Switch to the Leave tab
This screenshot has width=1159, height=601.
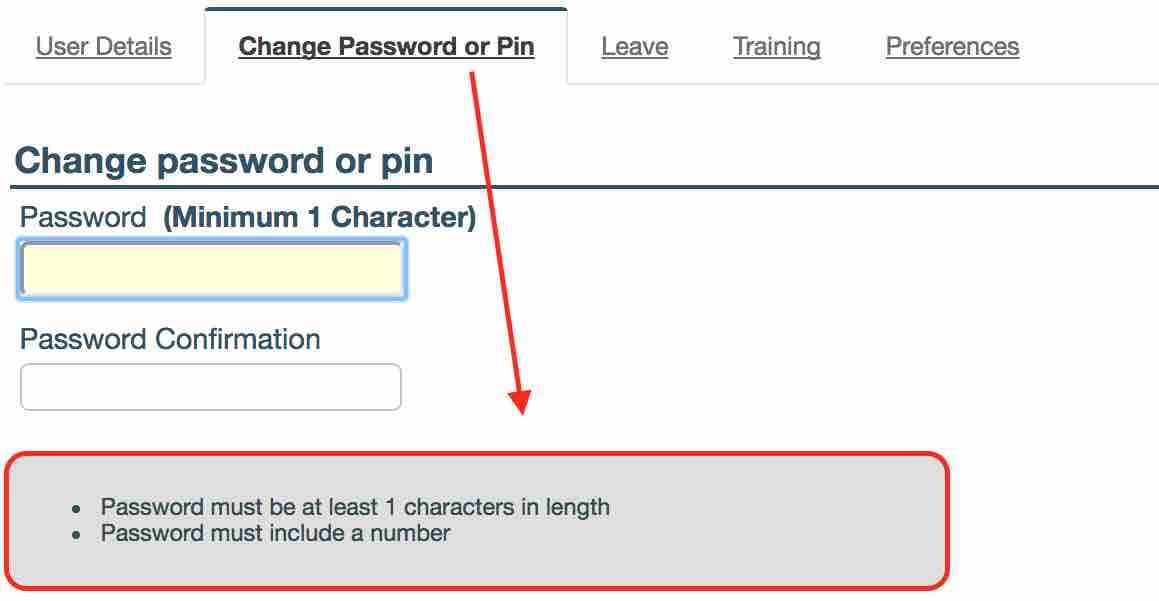click(x=635, y=47)
